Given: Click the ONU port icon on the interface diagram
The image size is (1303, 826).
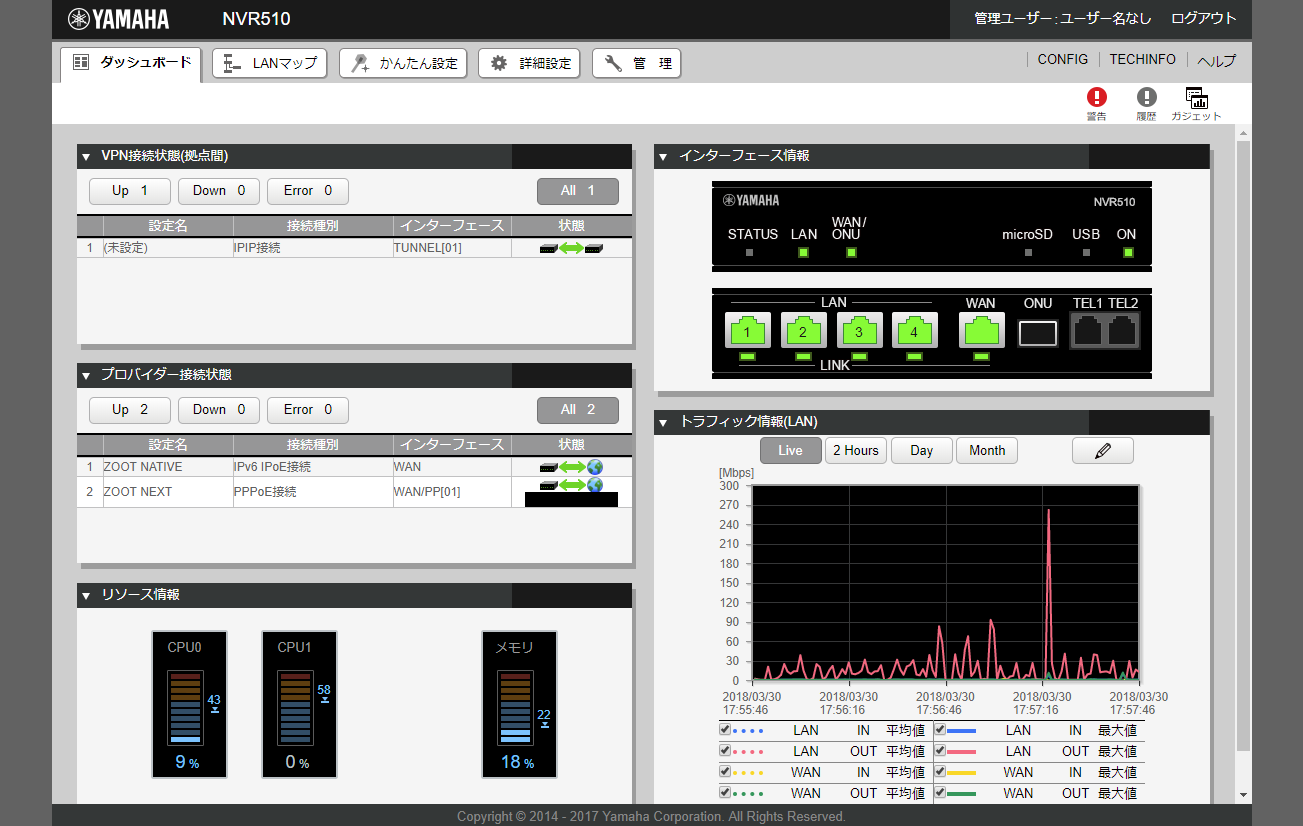Looking at the screenshot, I should 1038,333.
